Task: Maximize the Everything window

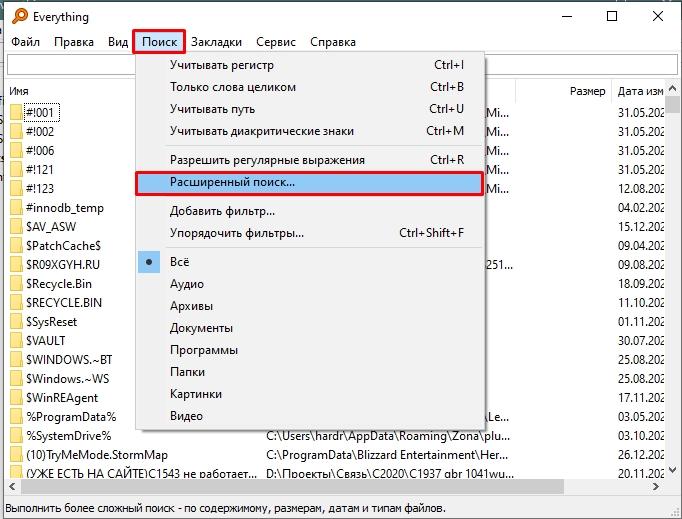Action: 612,16
